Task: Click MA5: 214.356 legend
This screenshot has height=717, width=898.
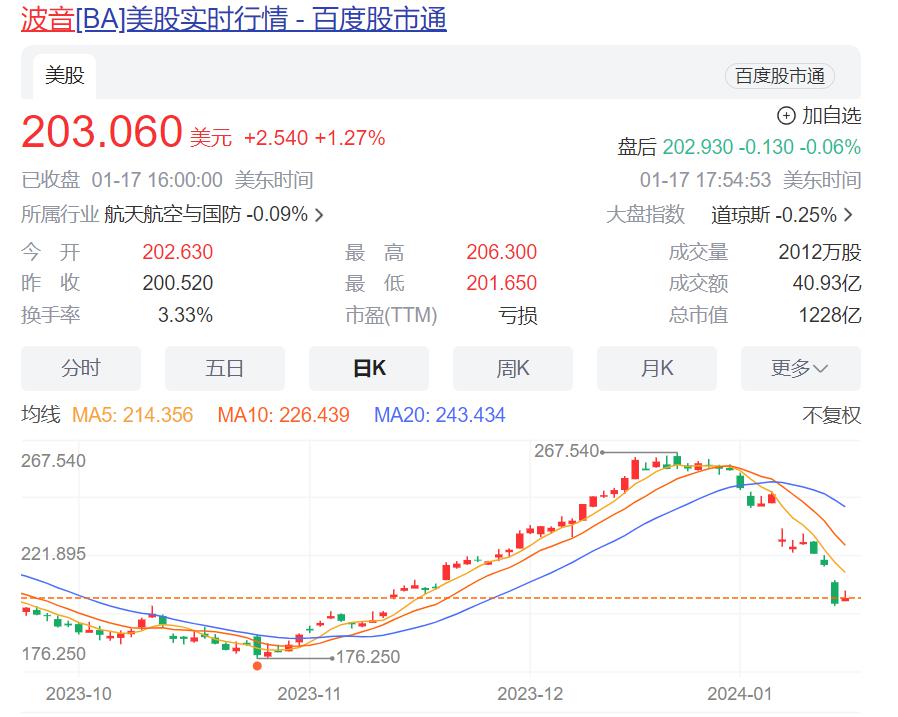Action: pos(133,415)
